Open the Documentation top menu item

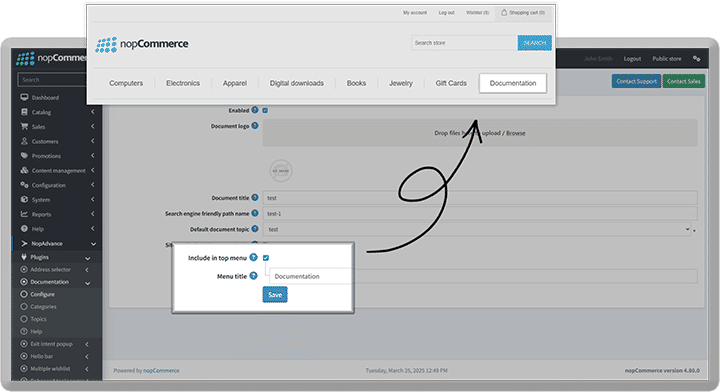(513, 83)
